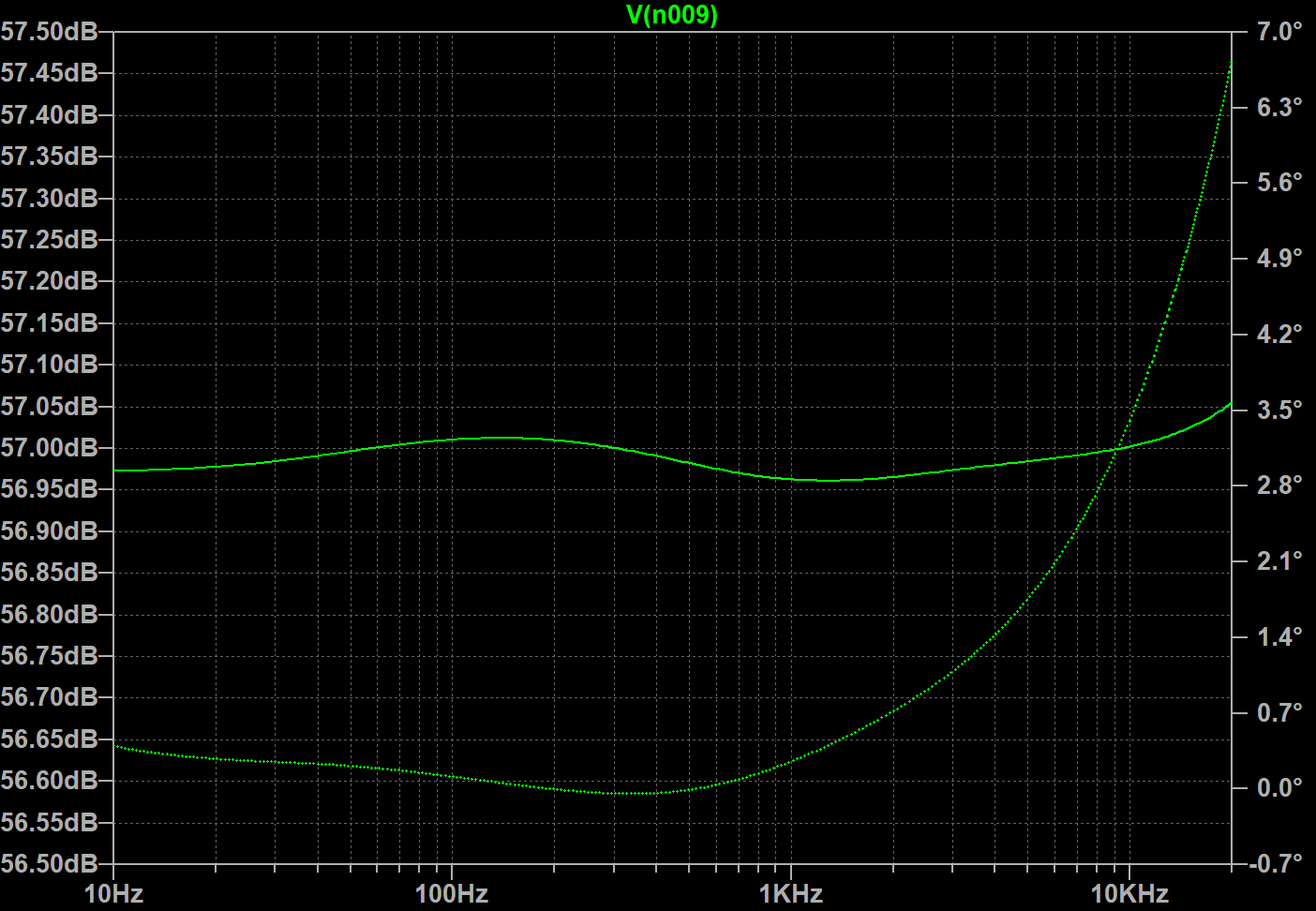Click the V(n009) trace label
Screen dimensions: 1316x911
671,14
